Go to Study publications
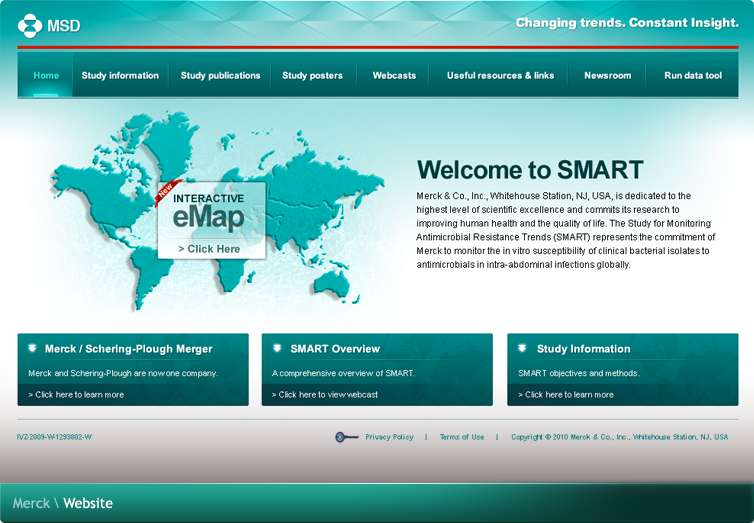Viewport: 754px width, 523px height. pyautogui.click(x=220, y=75)
